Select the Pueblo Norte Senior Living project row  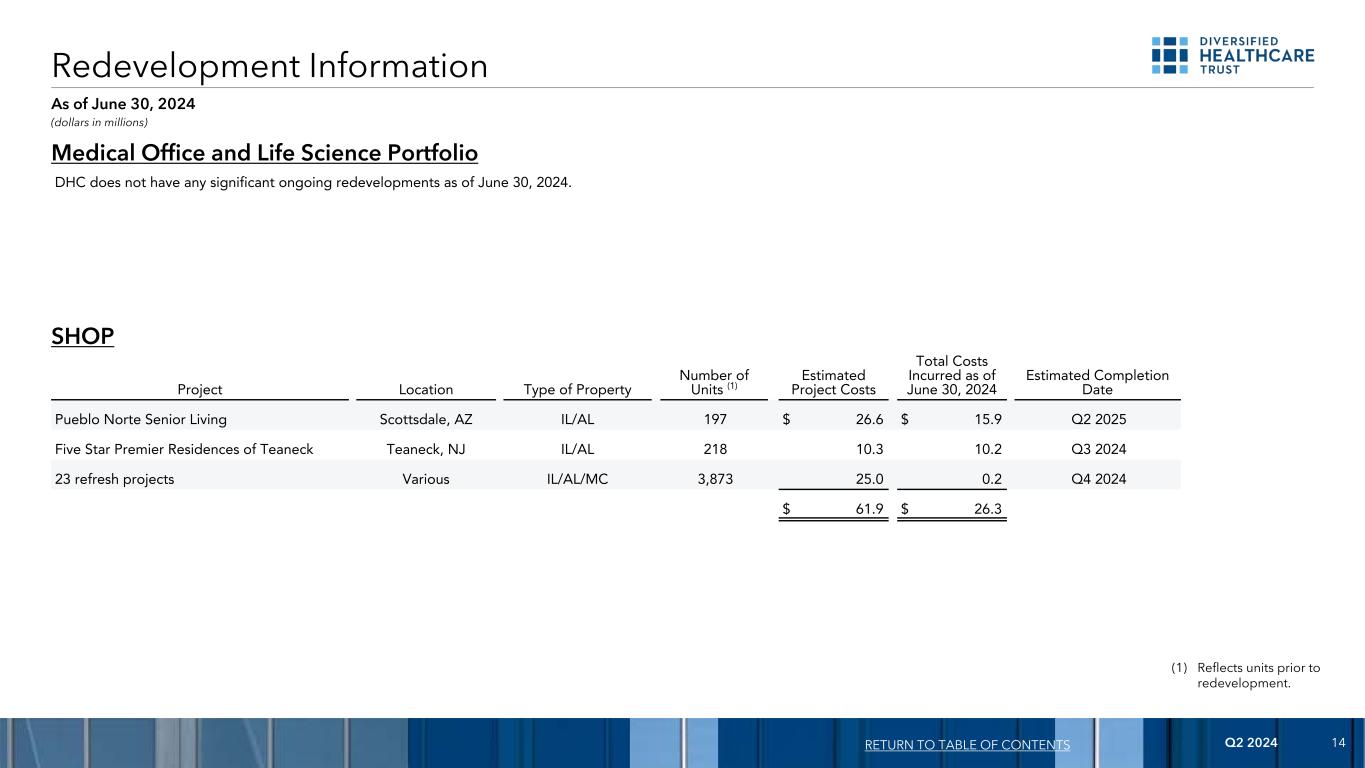[x=141, y=420]
